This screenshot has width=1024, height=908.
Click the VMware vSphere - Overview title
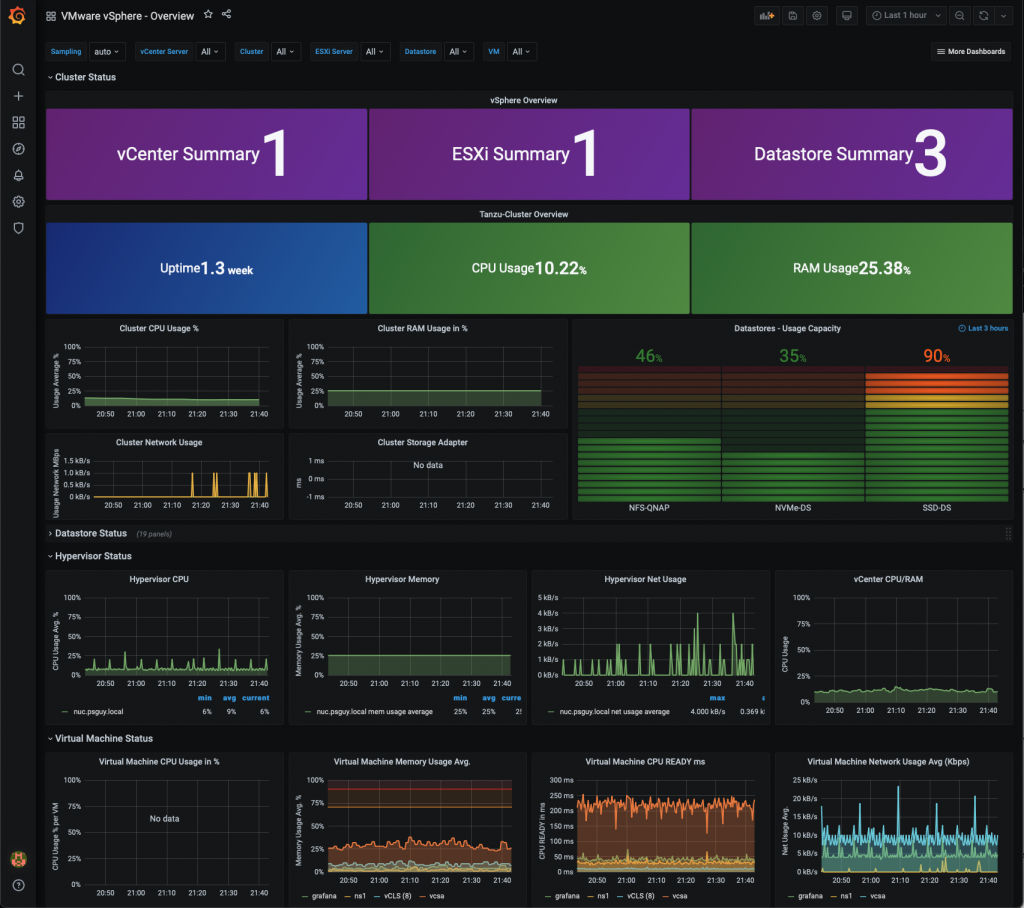[x=127, y=16]
